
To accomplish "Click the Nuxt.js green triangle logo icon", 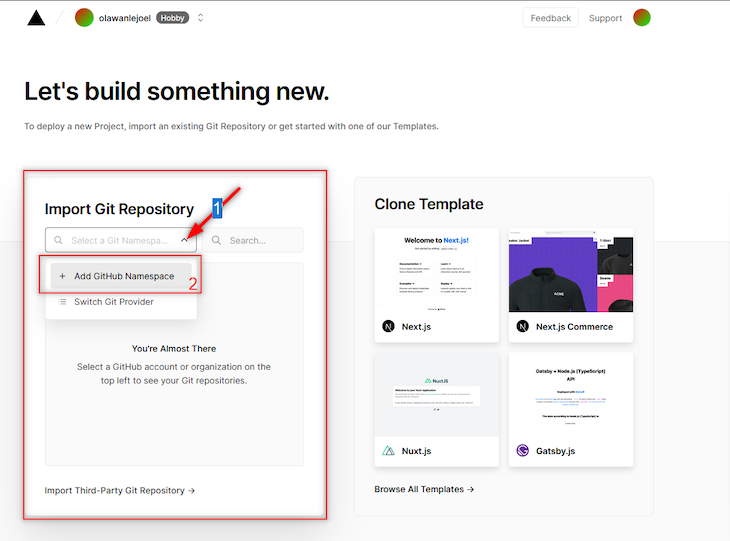I will [x=388, y=451].
